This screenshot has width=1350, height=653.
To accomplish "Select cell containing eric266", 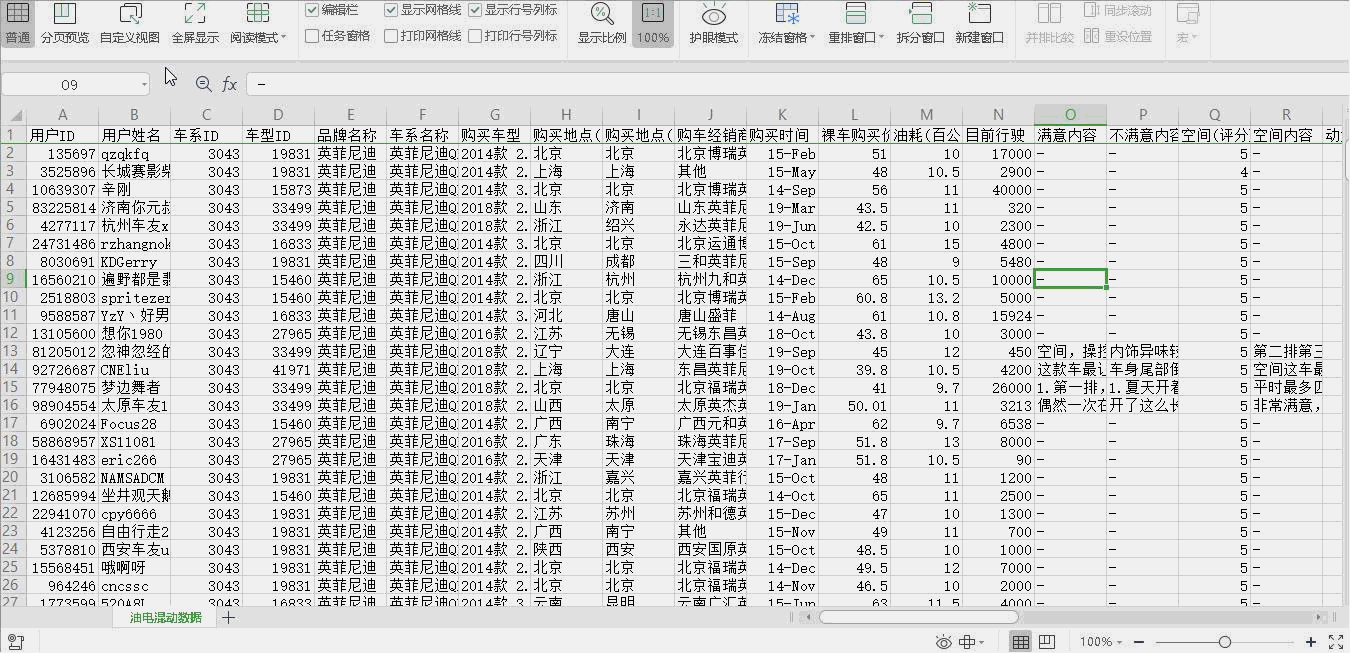I will click(134, 459).
